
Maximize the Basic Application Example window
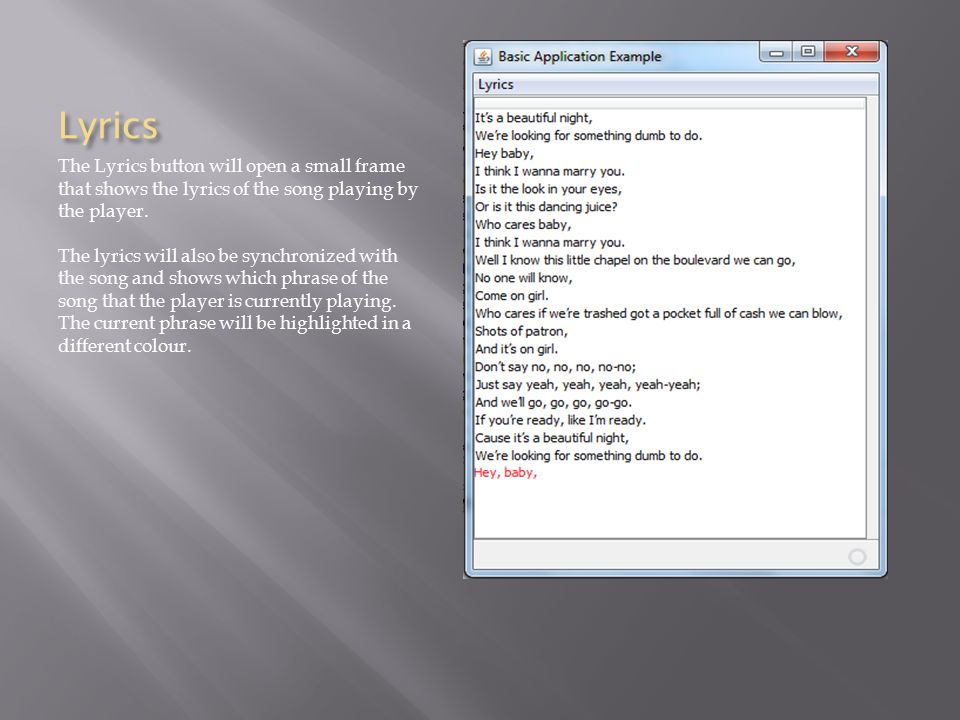(x=808, y=52)
